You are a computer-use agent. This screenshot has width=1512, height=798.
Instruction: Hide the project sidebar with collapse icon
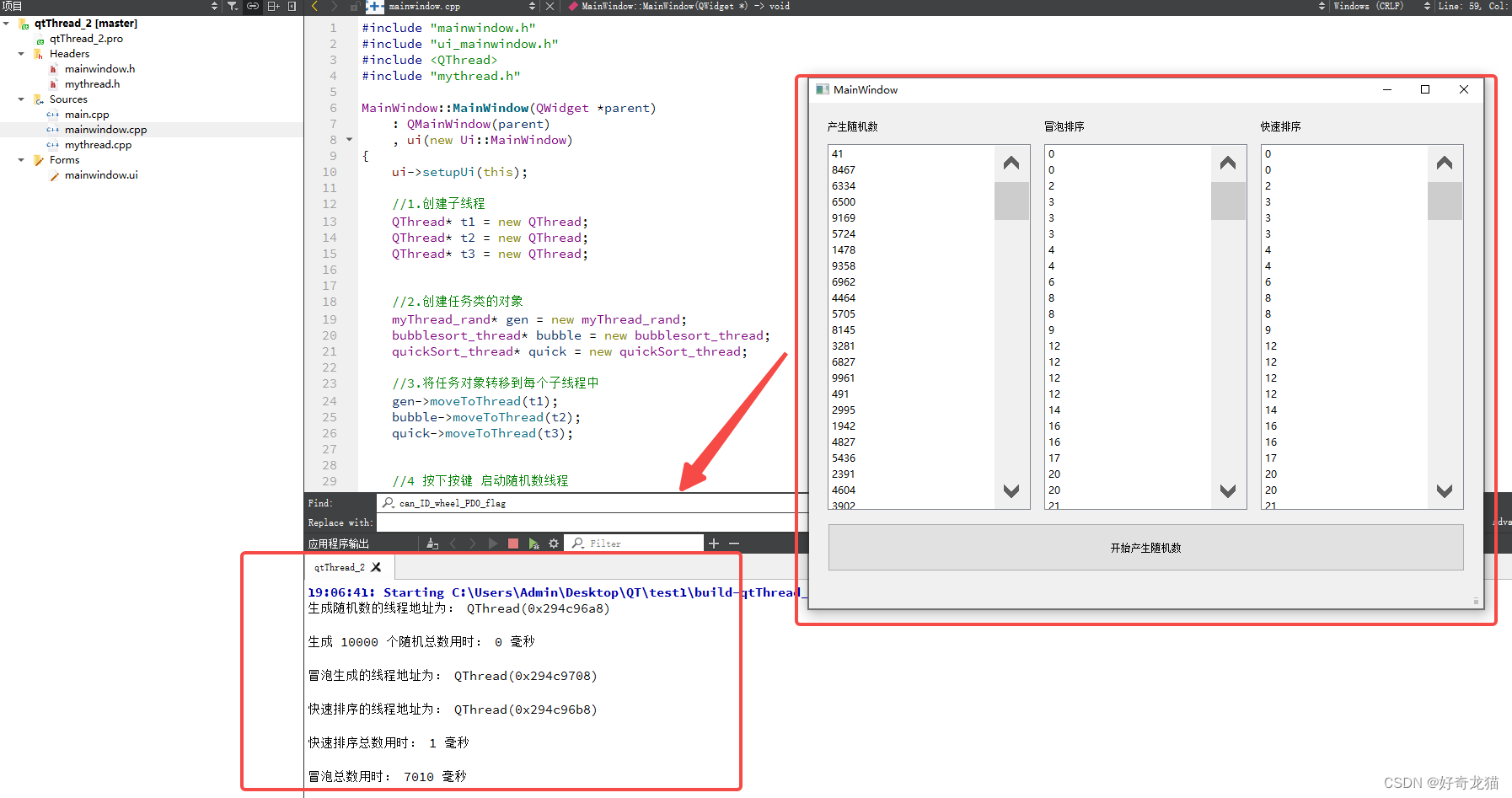(x=292, y=6)
